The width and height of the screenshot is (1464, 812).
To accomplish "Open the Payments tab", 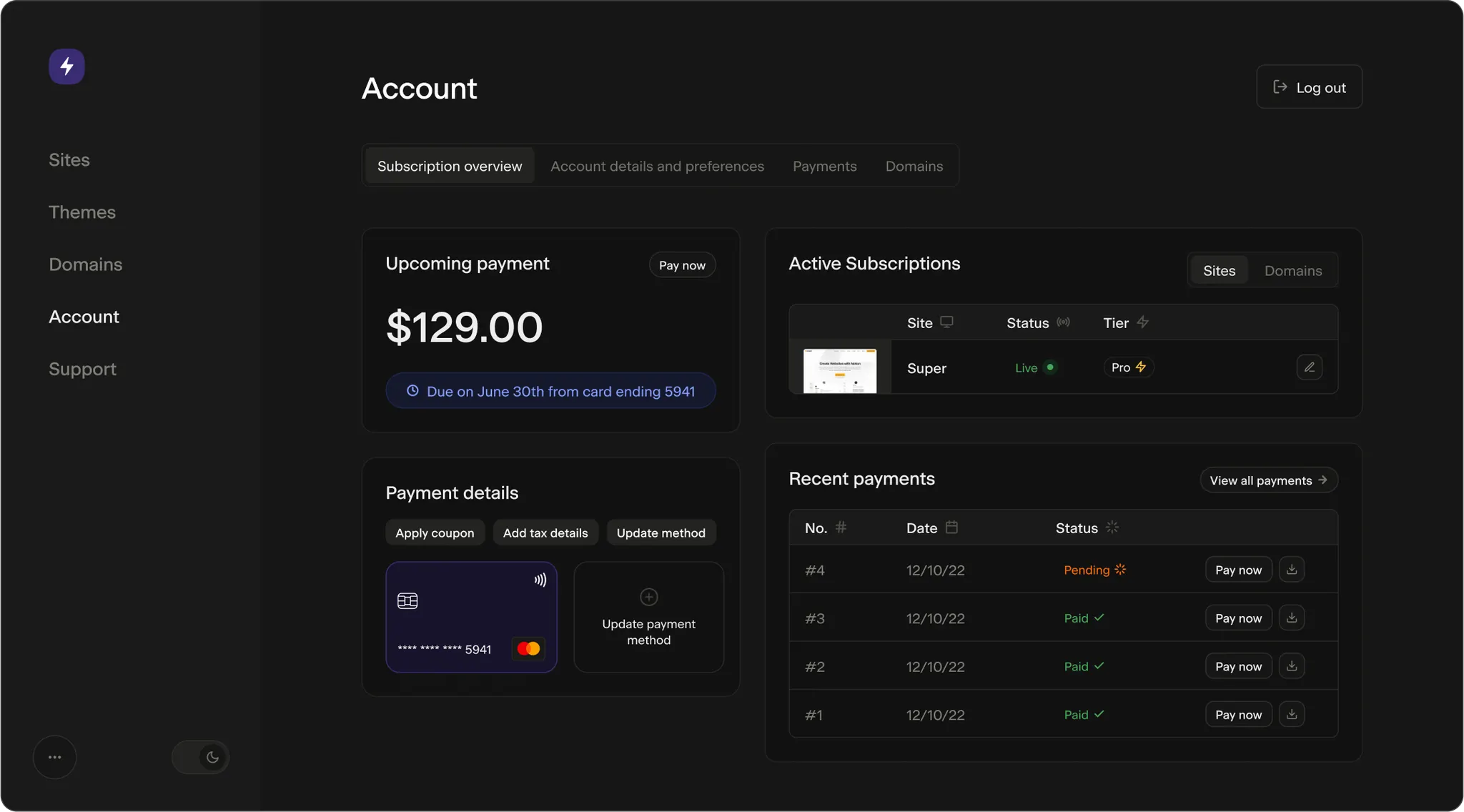I will [824, 167].
